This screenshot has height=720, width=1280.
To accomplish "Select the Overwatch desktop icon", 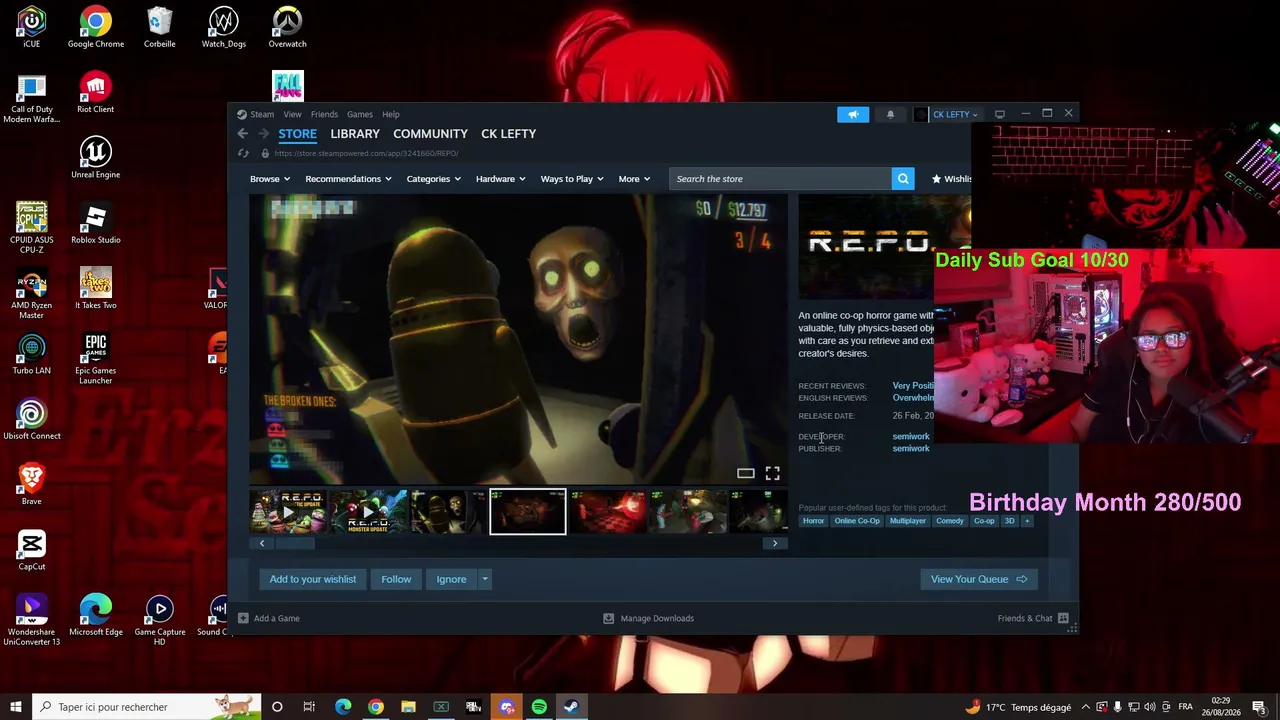I will [x=288, y=27].
